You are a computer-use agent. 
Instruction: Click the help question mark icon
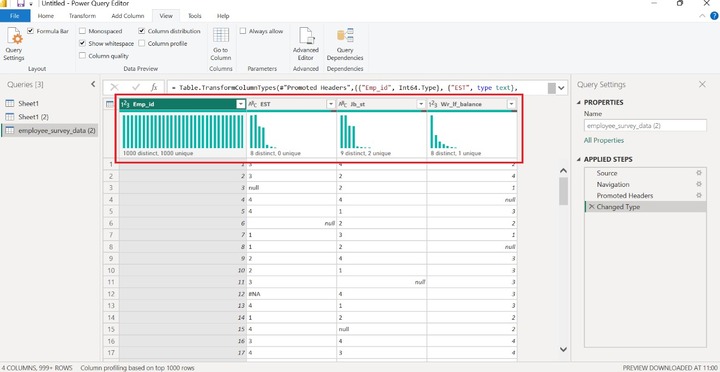click(714, 16)
